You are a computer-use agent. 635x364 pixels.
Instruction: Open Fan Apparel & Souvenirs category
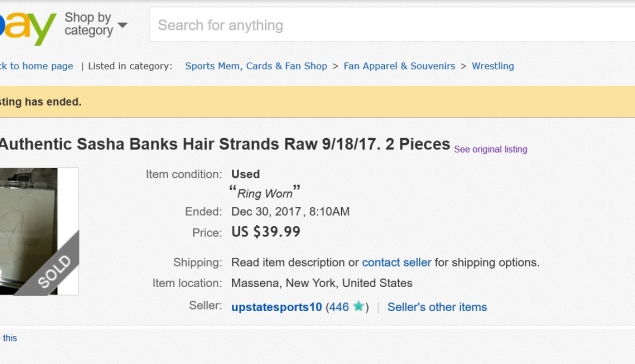(399, 66)
